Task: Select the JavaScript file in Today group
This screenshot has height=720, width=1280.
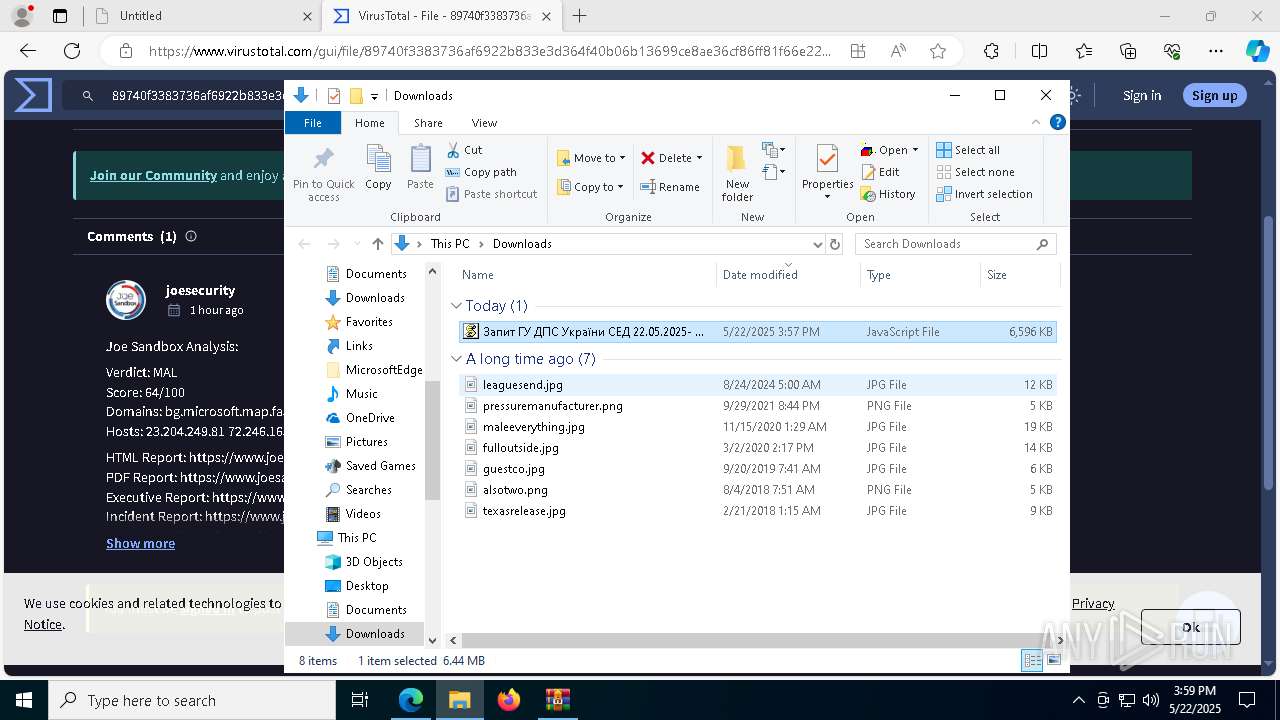Action: click(x=757, y=332)
